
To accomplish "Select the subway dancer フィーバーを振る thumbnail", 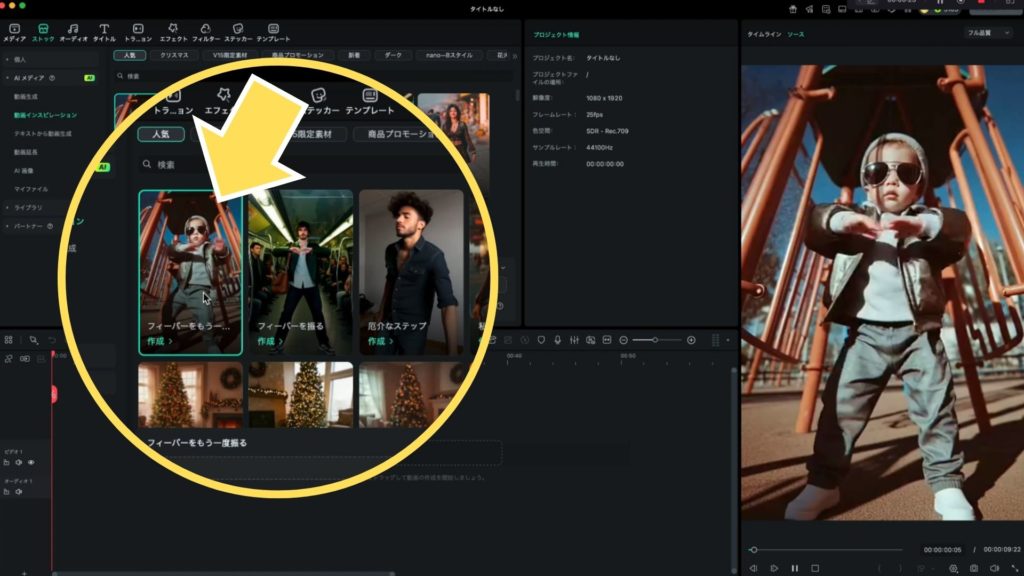I will (300, 260).
